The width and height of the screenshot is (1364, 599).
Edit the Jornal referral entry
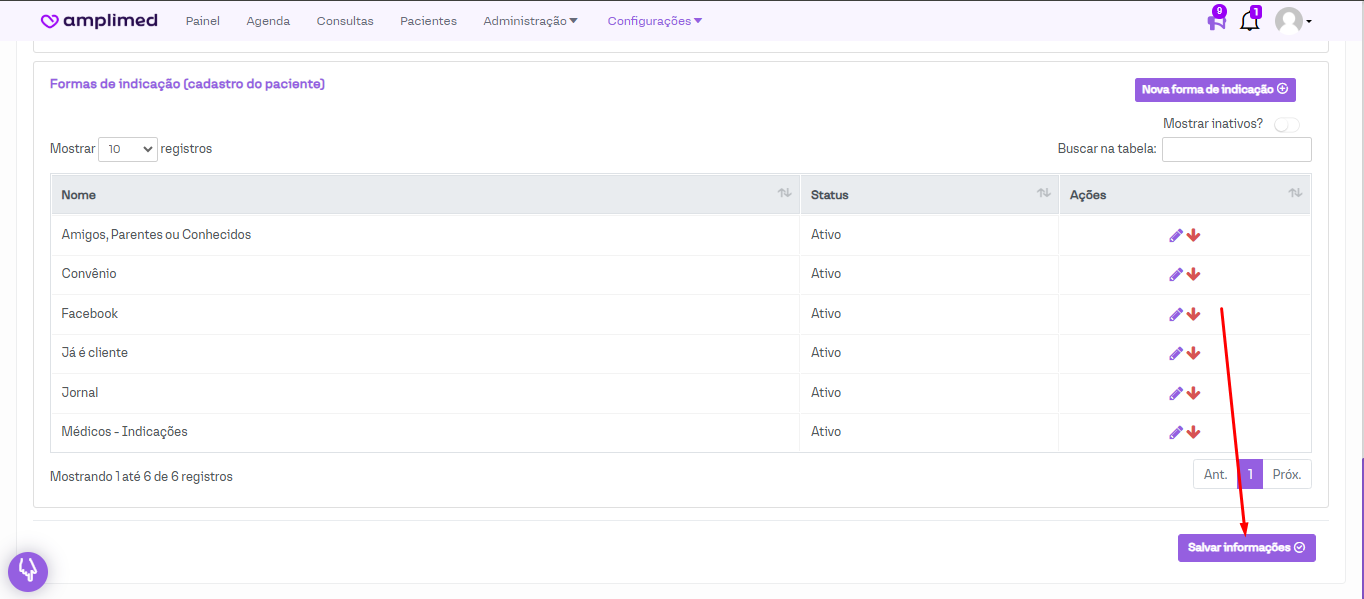click(1176, 393)
